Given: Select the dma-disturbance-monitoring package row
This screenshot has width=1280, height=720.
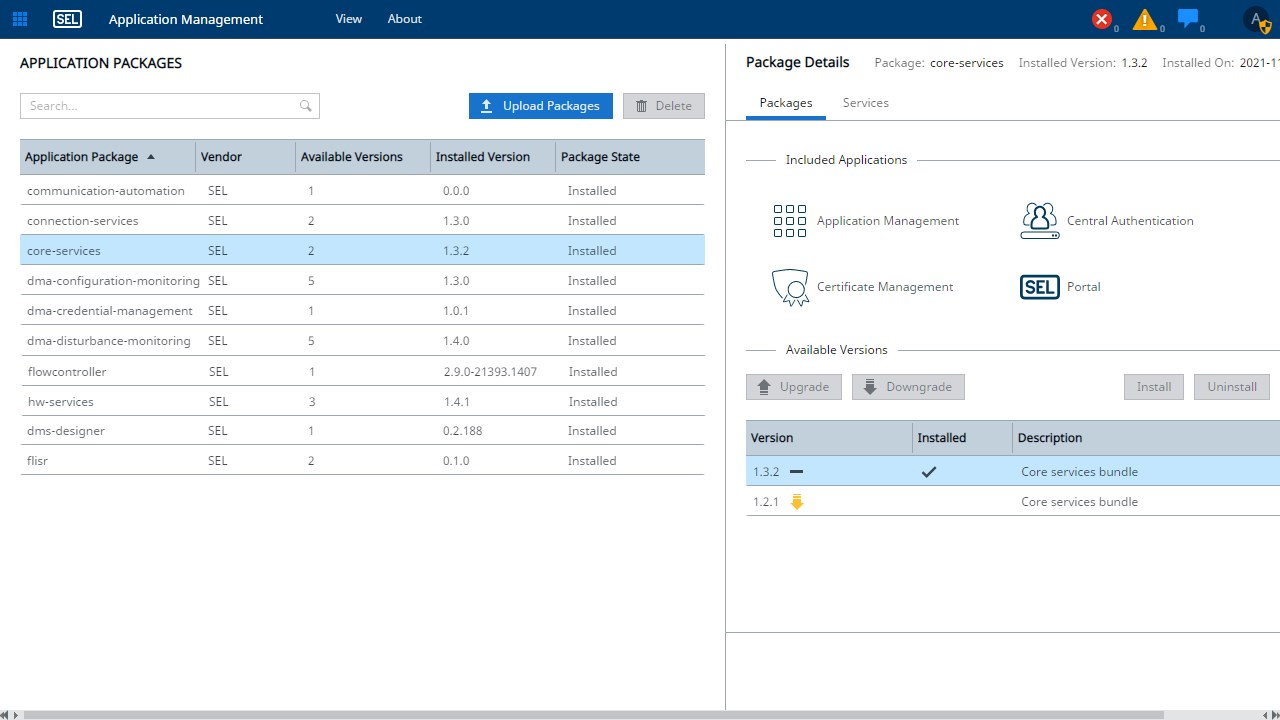Looking at the screenshot, I should (x=362, y=341).
